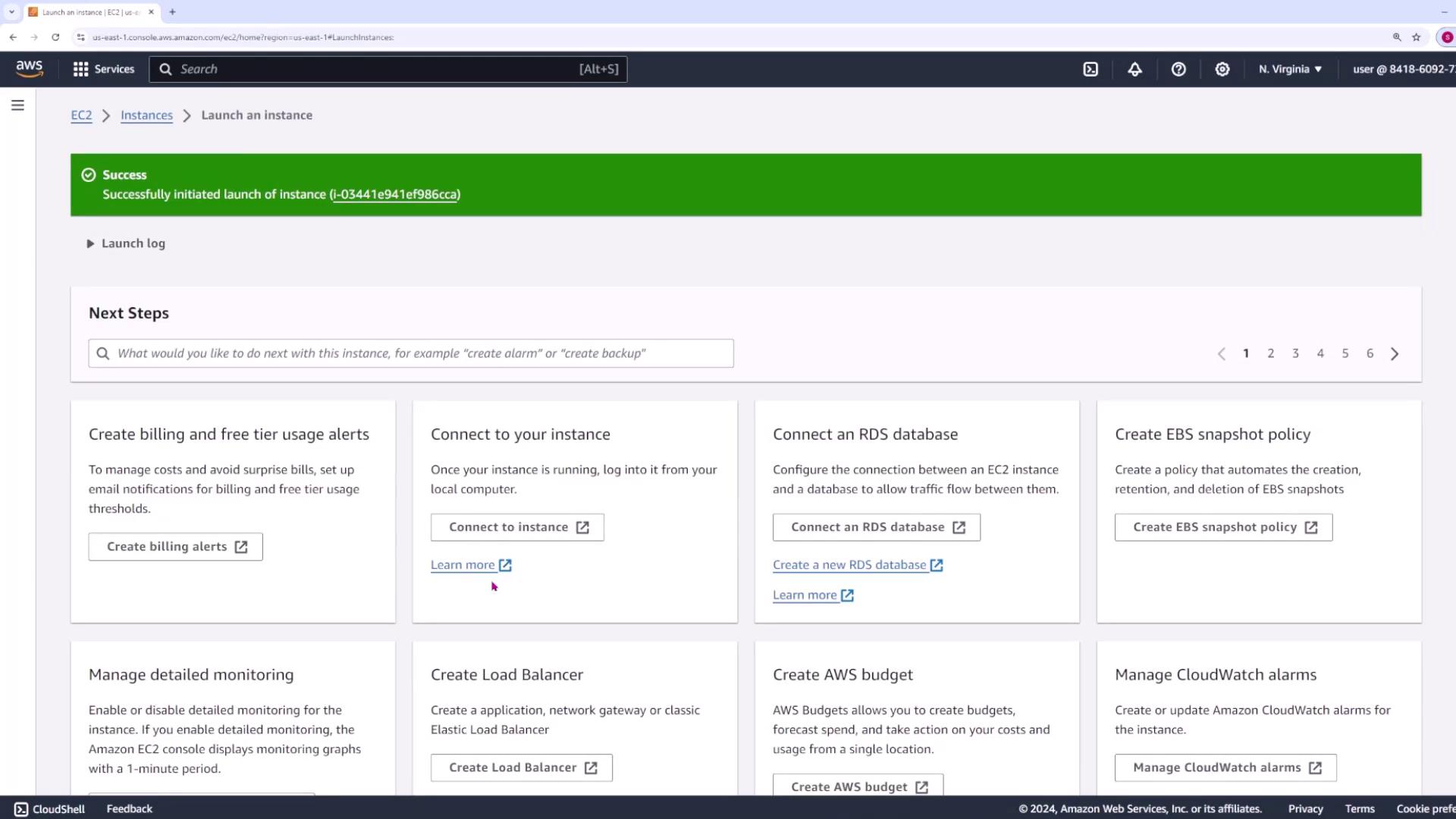Click Create EBS snapshot policy button
Viewport: 1456px width, 819px height.
(x=1223, y=527)
